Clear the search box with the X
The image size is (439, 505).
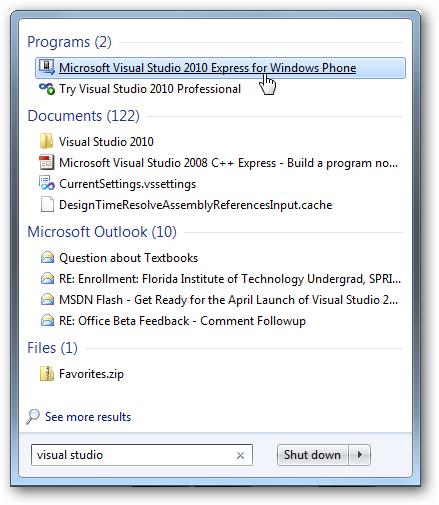point(240,455)
